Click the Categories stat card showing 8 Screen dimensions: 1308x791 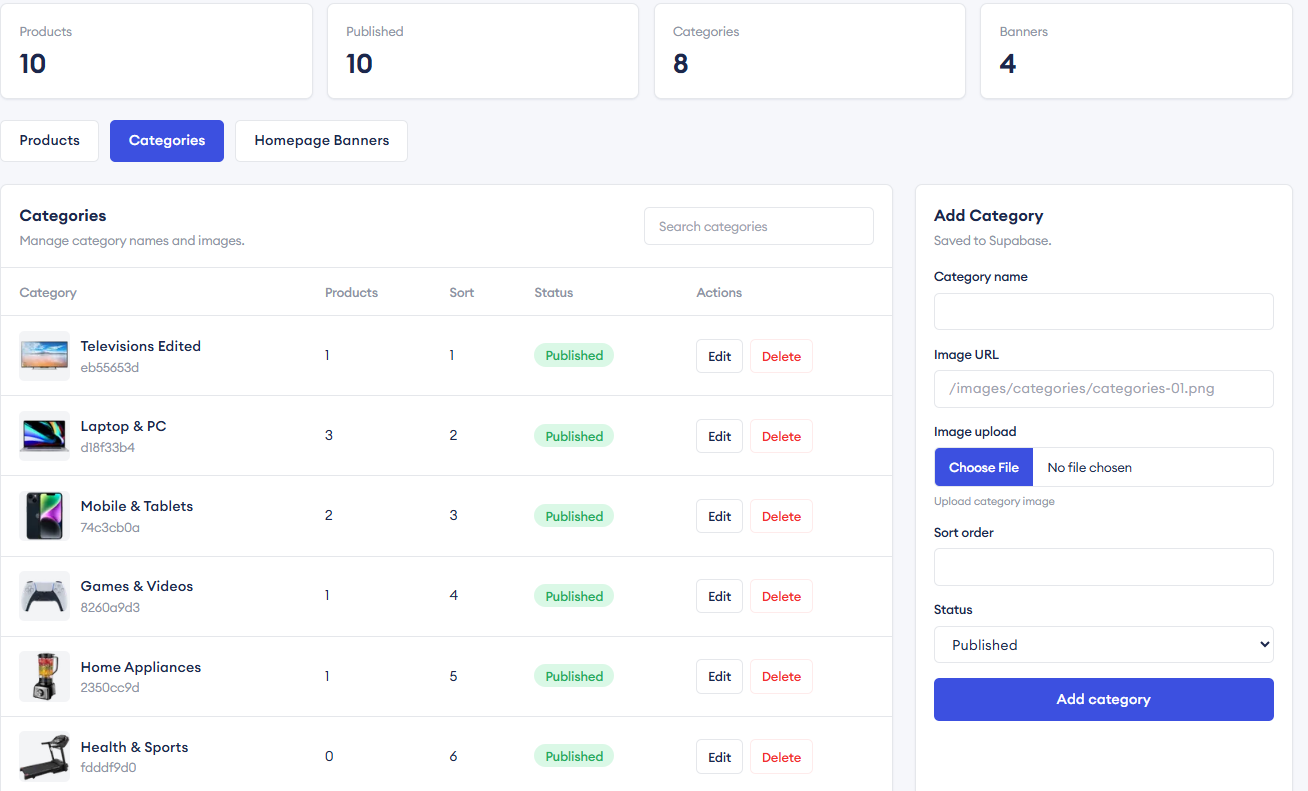click(x=809, y=51)
